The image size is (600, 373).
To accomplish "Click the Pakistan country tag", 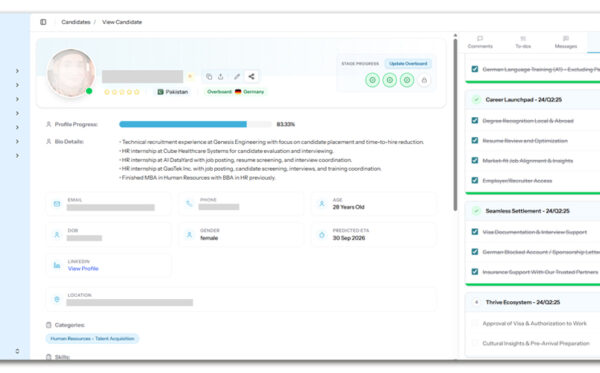I will (173, 92).
